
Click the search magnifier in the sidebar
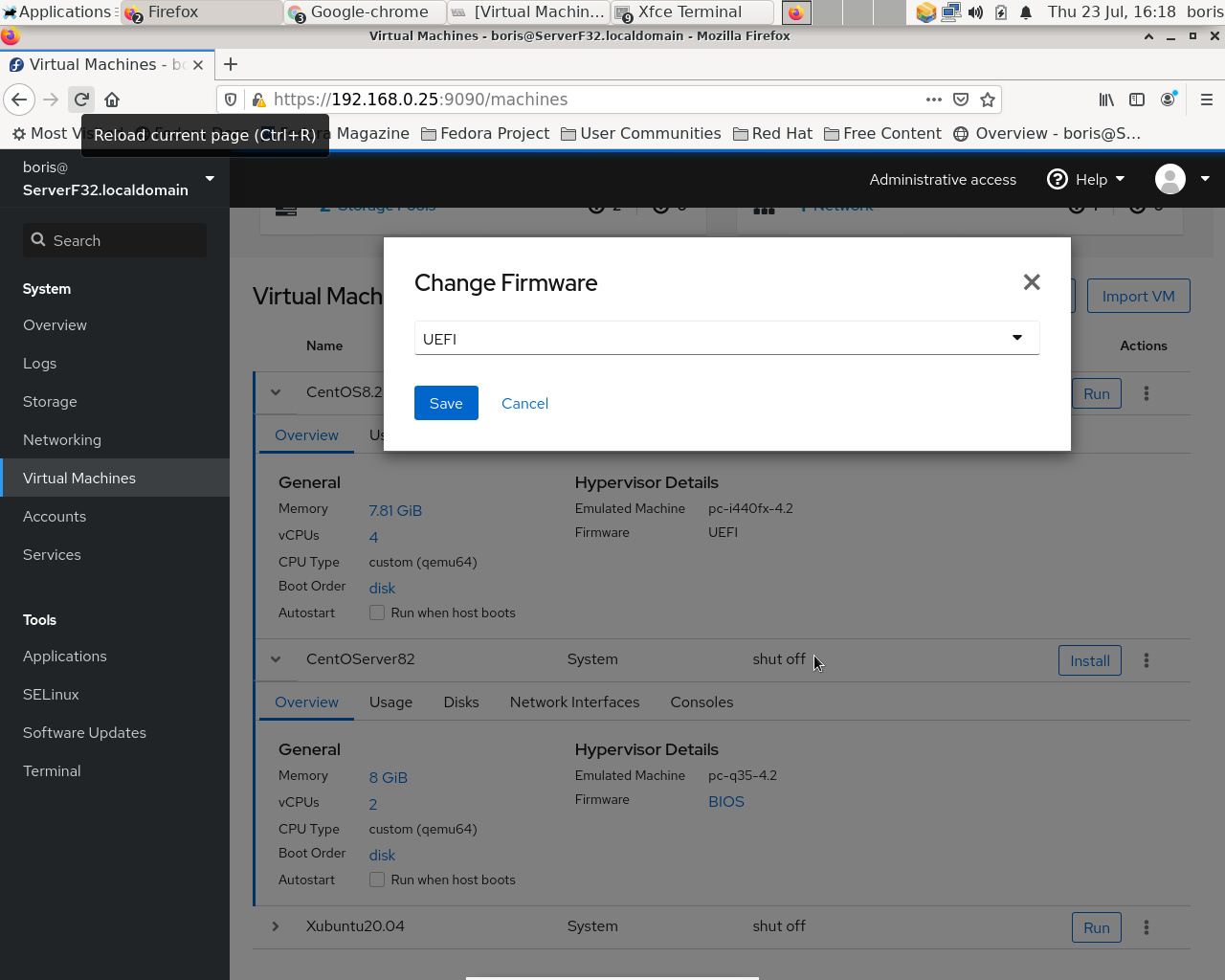coord(38,240)
